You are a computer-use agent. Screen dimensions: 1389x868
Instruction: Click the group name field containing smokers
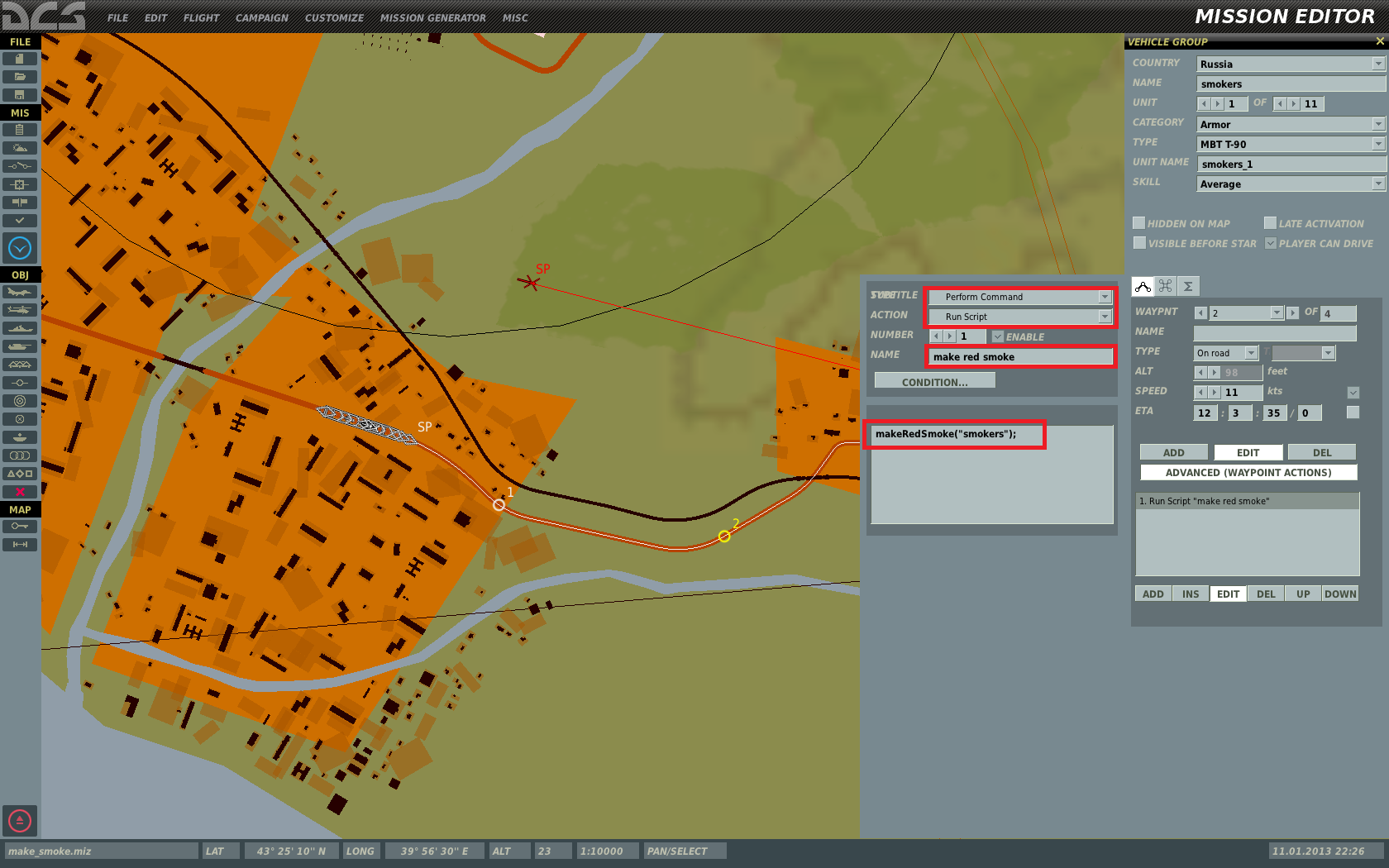pyautogui.click(x=1291, y=83)
